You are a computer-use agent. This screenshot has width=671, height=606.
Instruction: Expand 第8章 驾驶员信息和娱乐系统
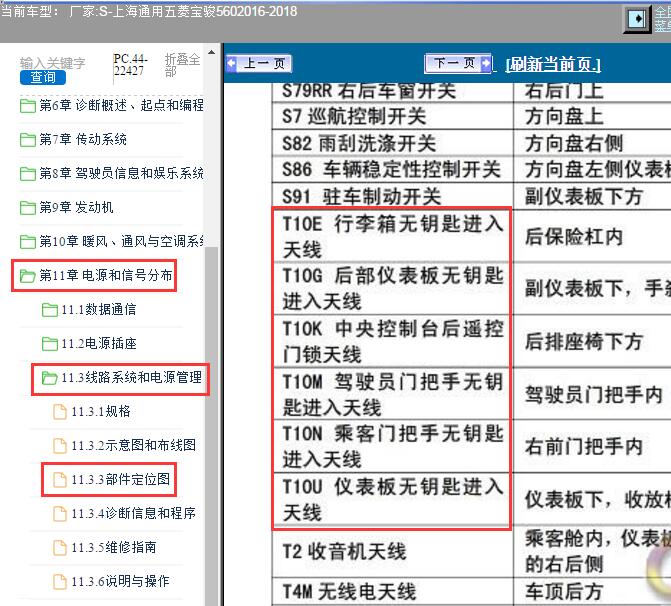point(122,173)
